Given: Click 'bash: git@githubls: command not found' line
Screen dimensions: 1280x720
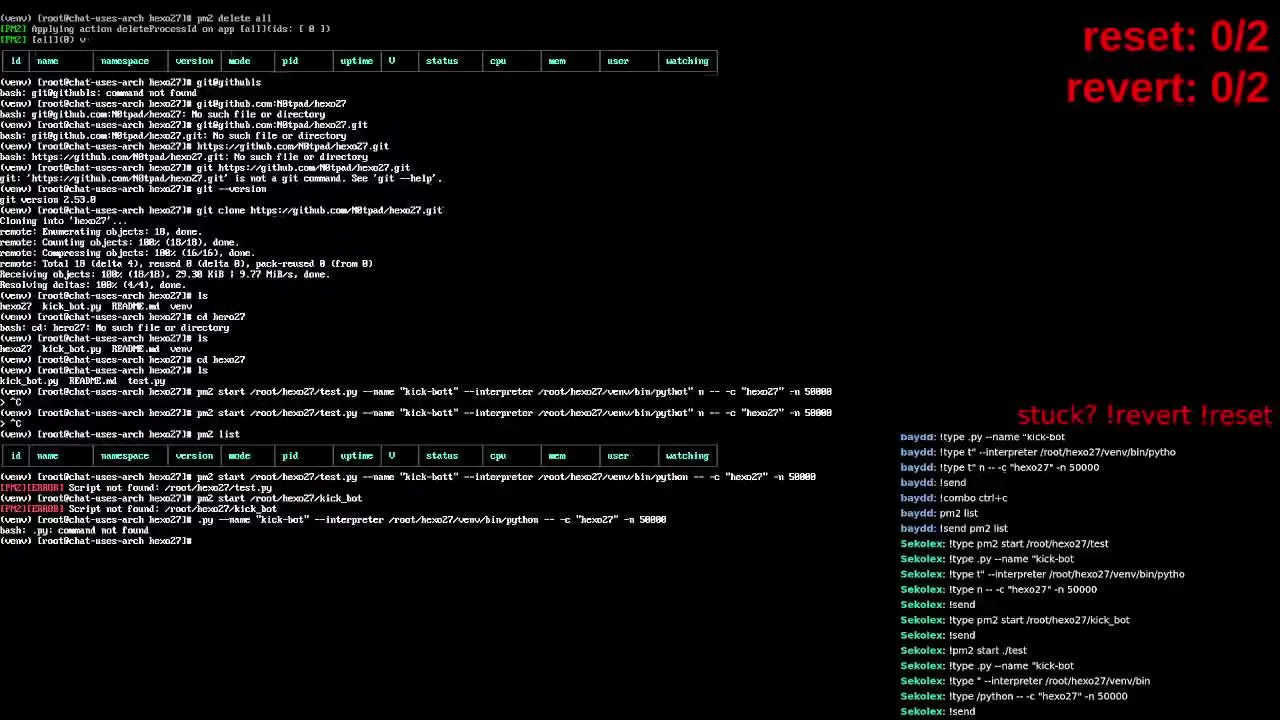Looking at the screenshot, I should click(98, 93).
